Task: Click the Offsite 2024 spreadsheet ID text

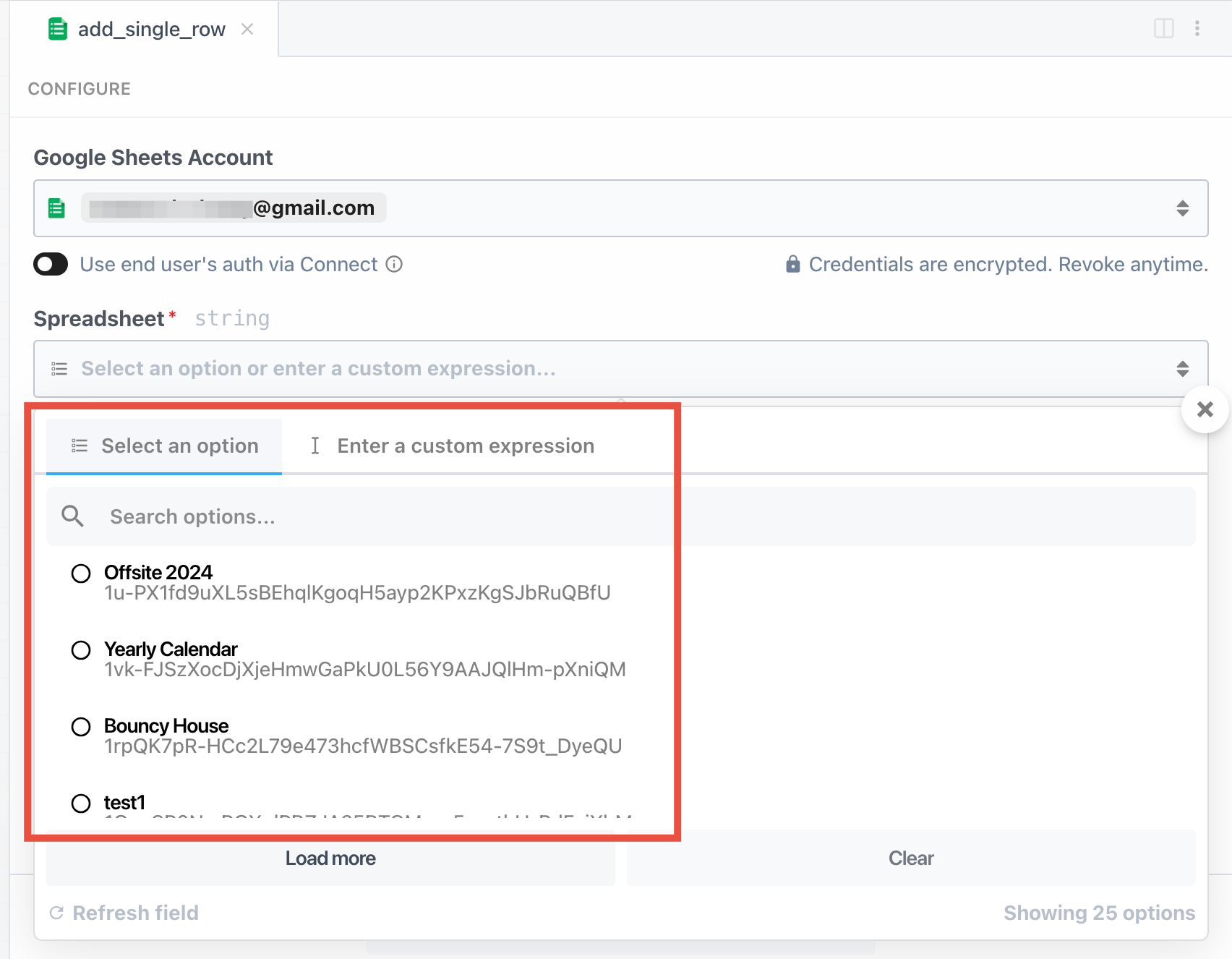Action: pos(357,593)
